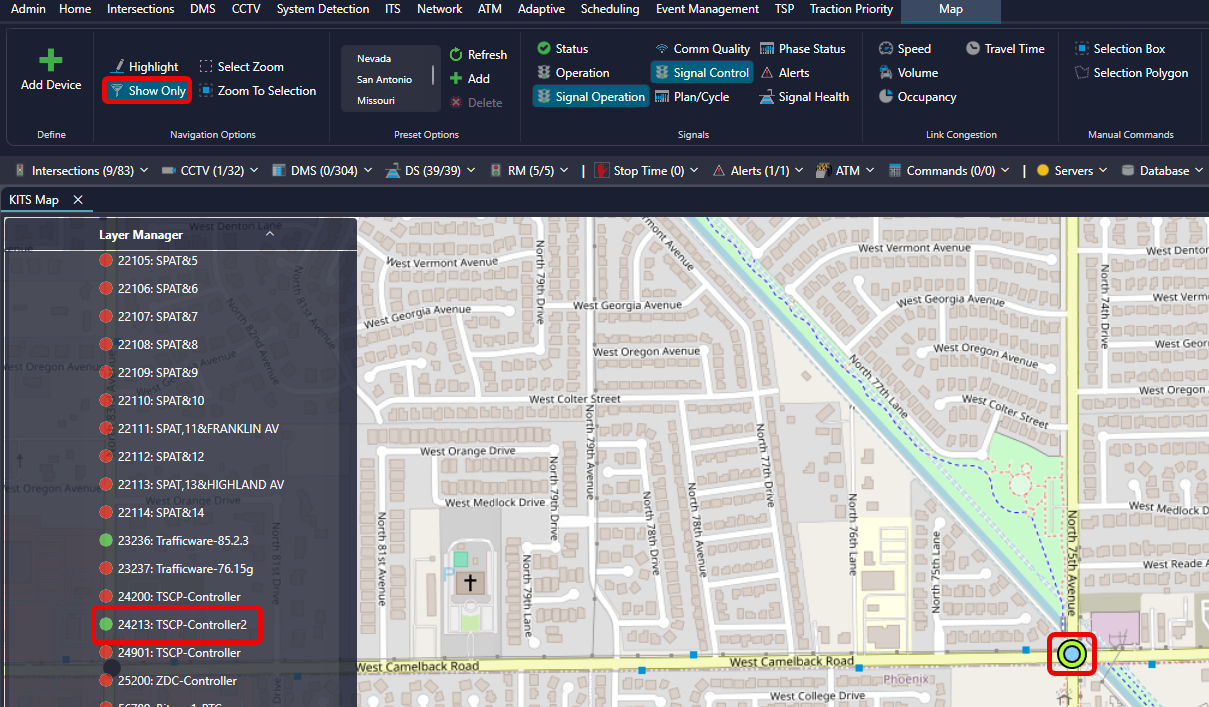Open the ATM status bar dropdown
Screen dimensions: 1209x707
[x=844, y=171]
